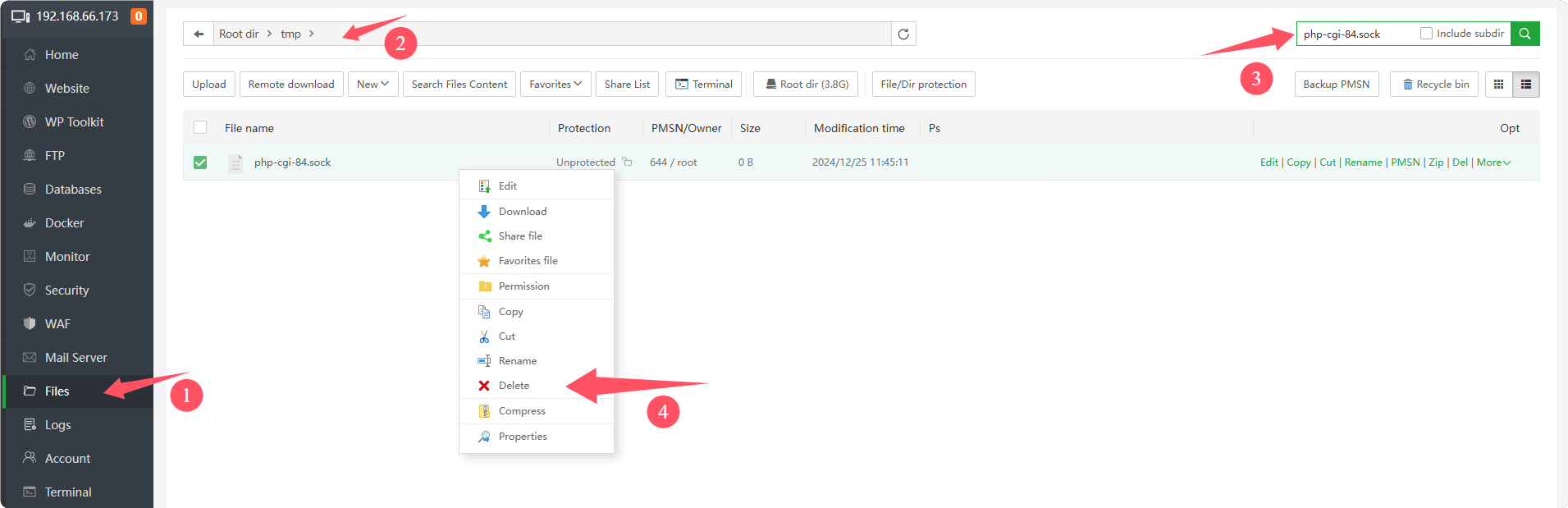The width and height of the screenshot is (1568, 508).
Task: Choose Delete in the context menu
Action: point(537,386)
